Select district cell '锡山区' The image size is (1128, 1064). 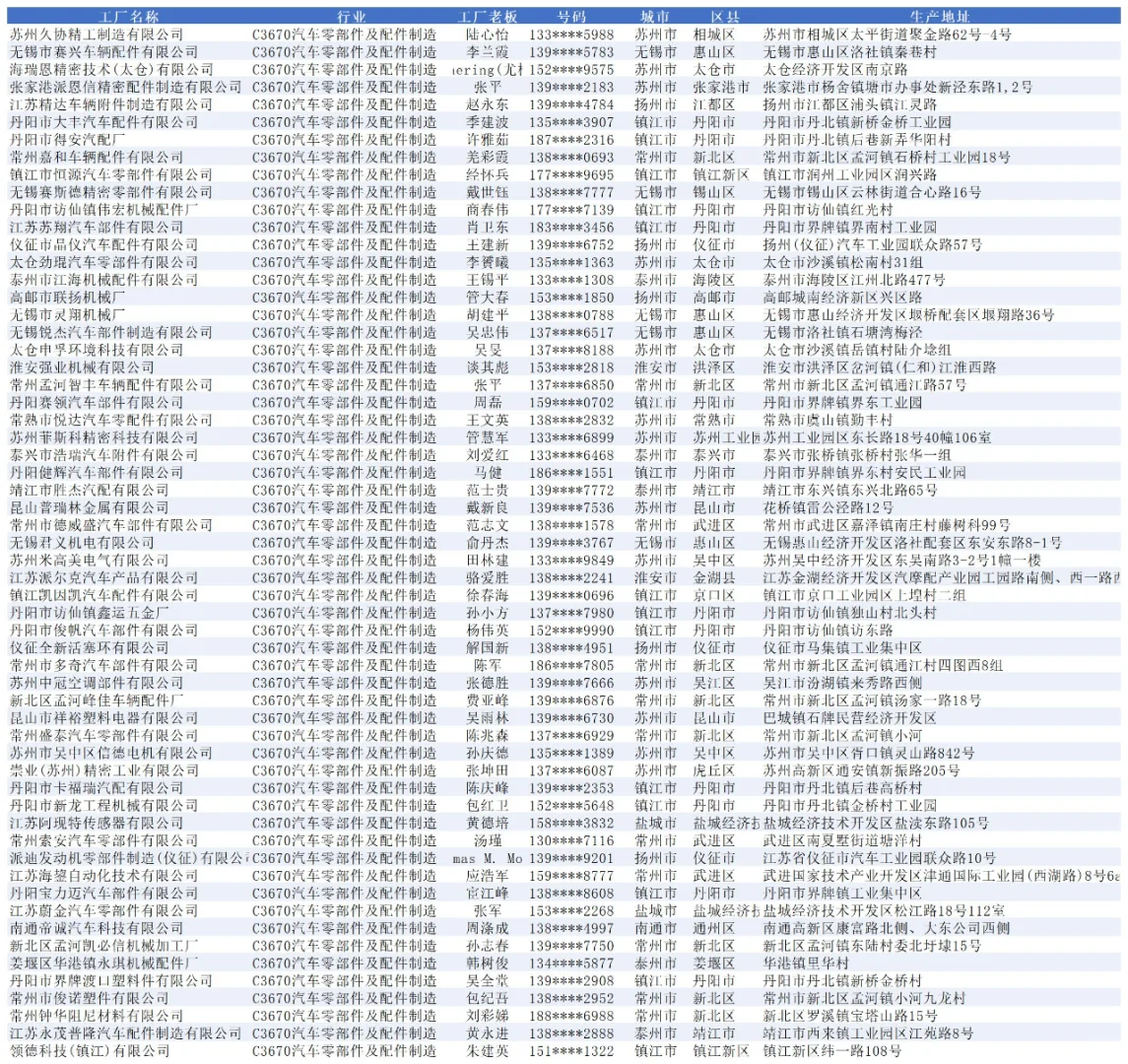tap(713, 192)
